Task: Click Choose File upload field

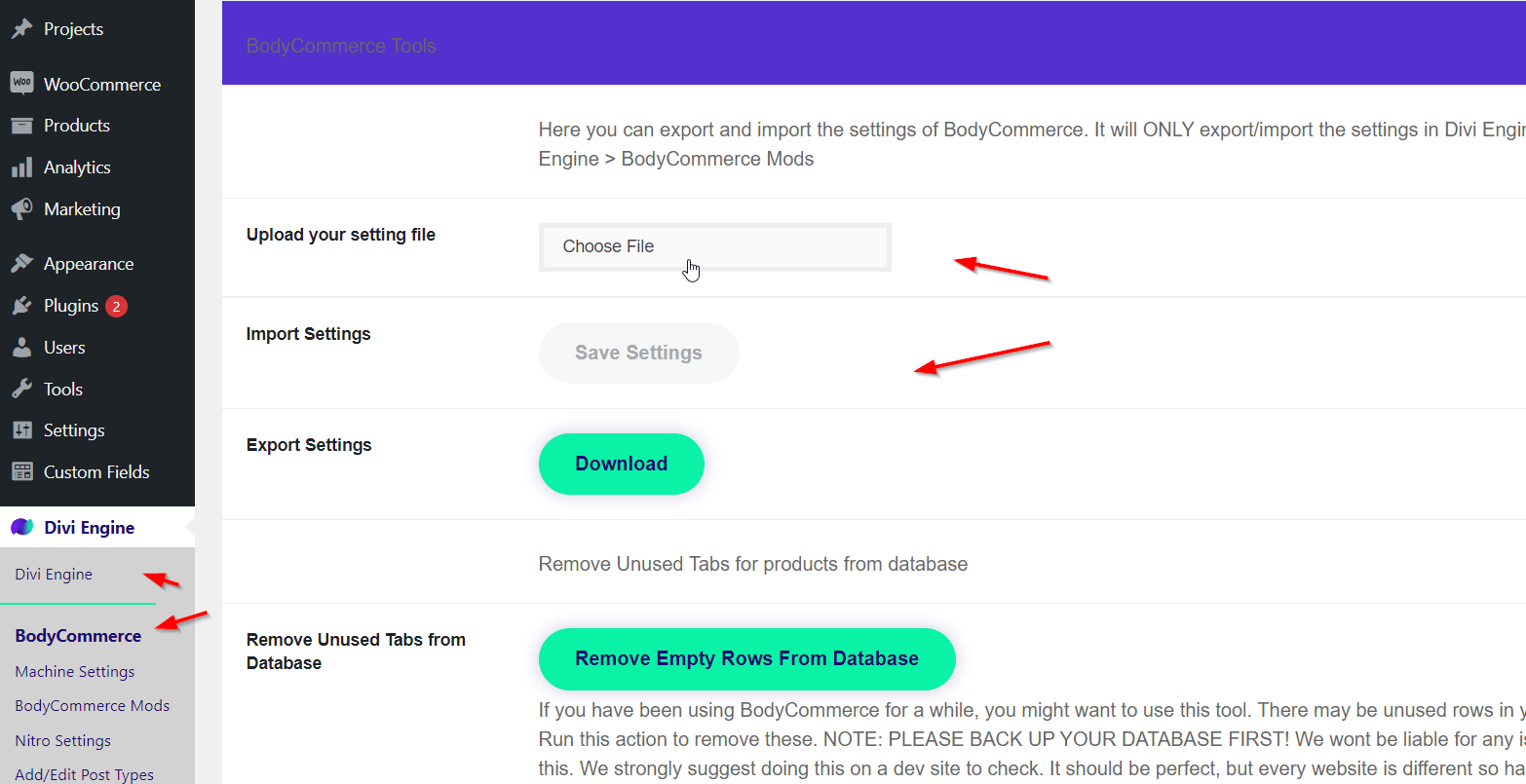Action: coord(714,247)
